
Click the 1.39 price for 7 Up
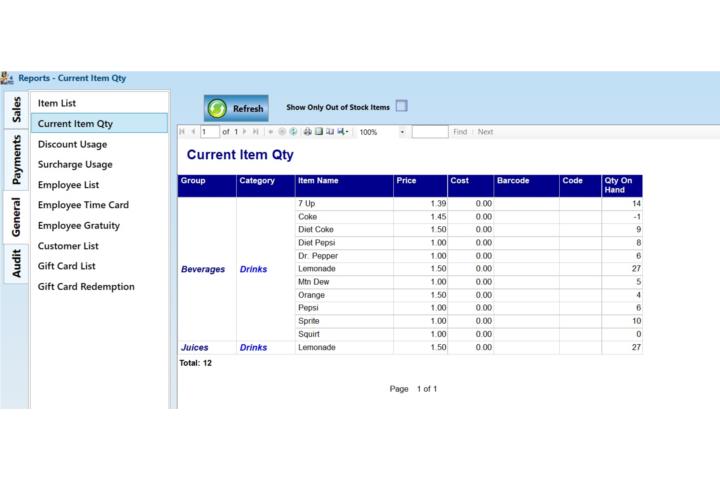click(439, 203)
